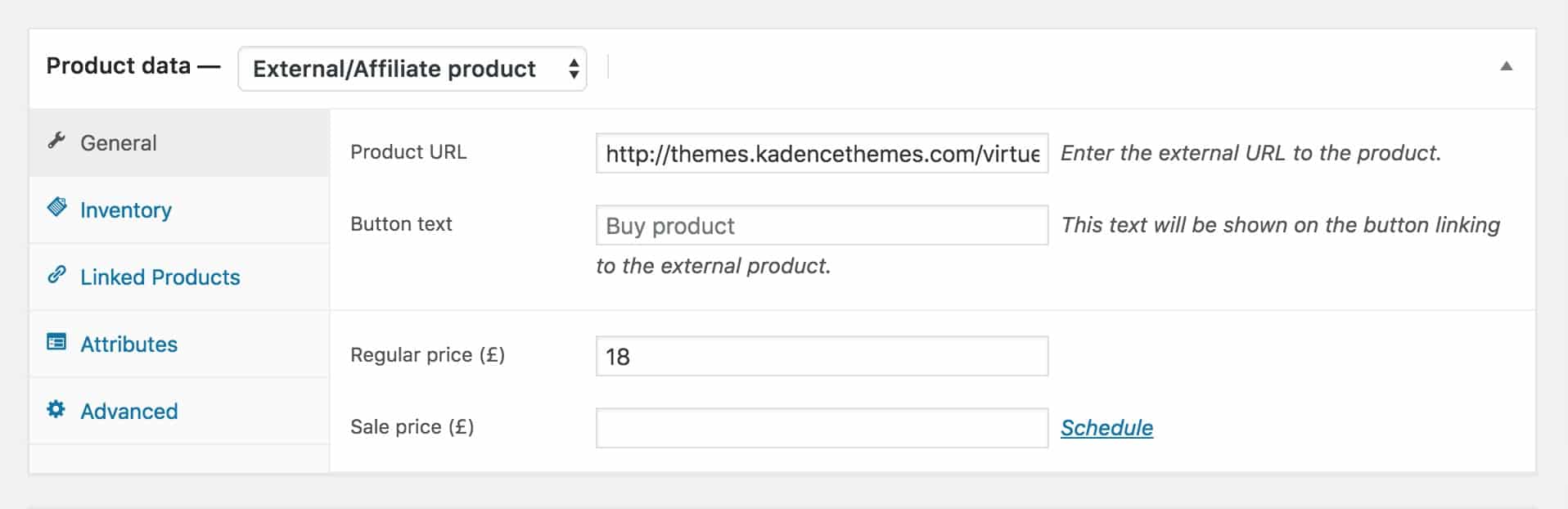Viewport: 1568px width, 509px height.
Task: Click the Advanced gear icon
Action: pyautogui.click(x=56, y=408)
